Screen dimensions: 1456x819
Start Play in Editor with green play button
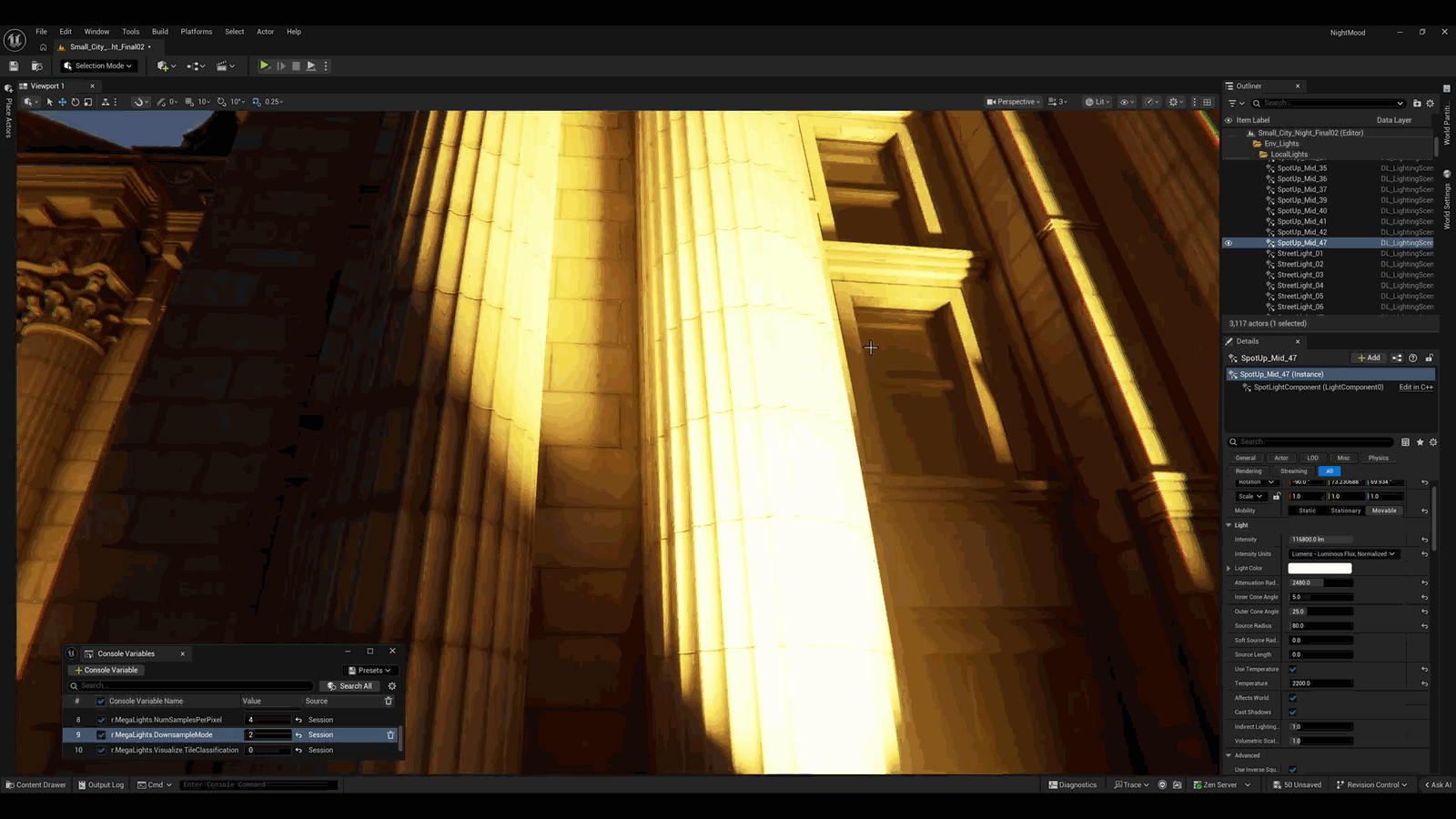point(264,66)
